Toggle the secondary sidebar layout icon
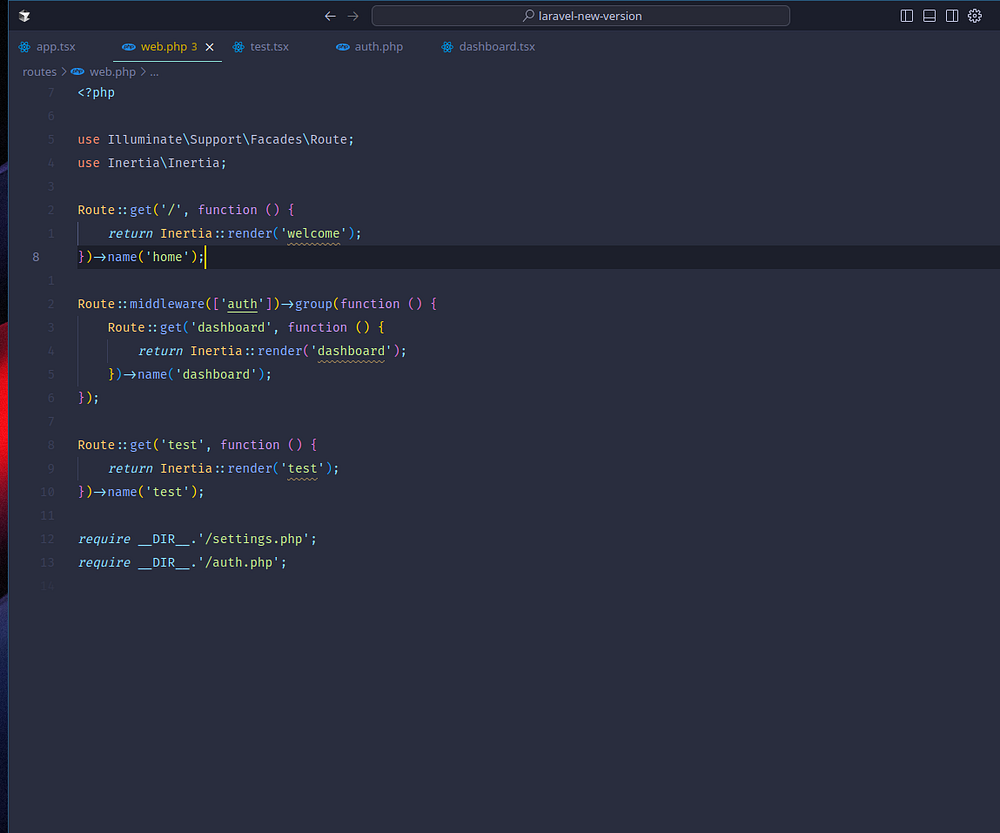Image resolution: width=1000 pixels, height=833 pixels. point(952,16)
